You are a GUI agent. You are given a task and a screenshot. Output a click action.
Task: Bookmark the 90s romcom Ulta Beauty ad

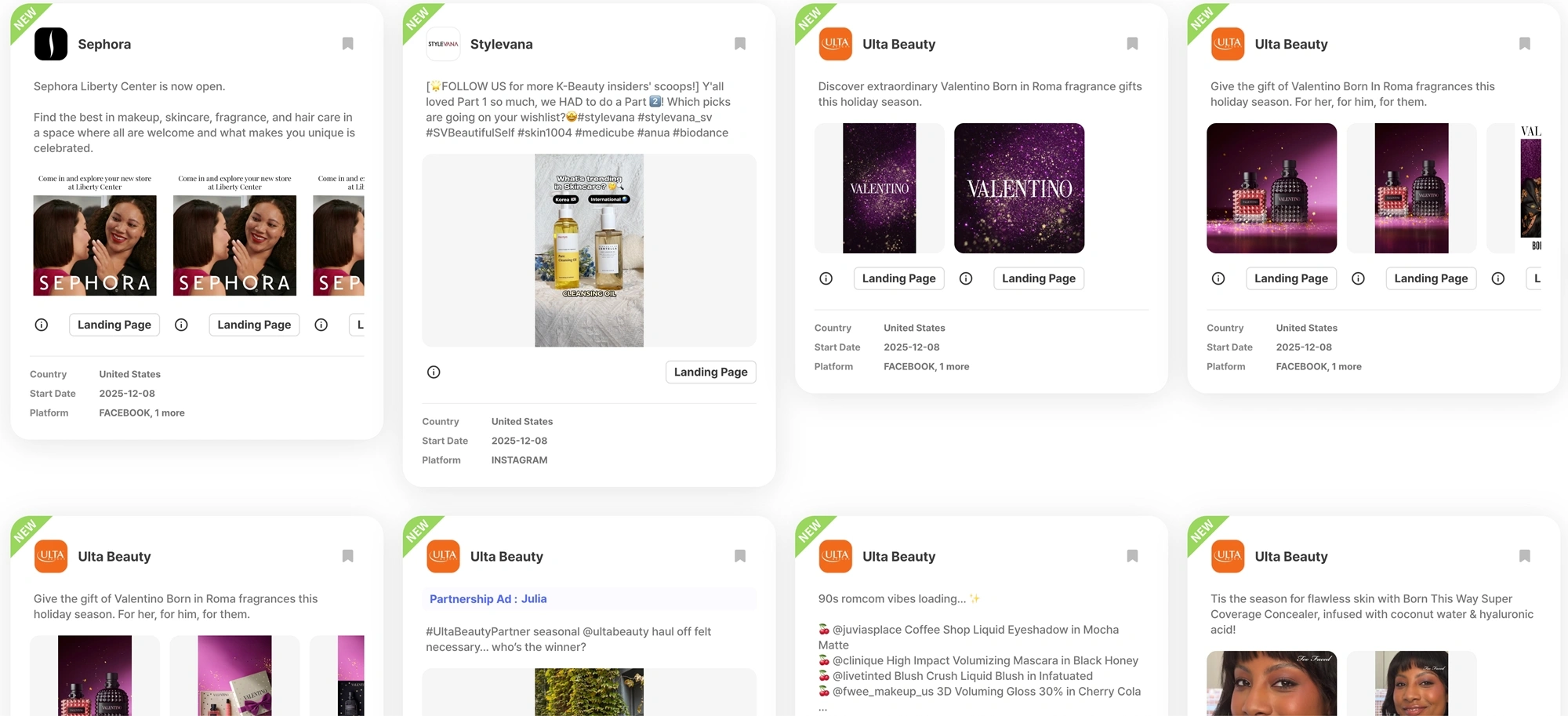1132,556
